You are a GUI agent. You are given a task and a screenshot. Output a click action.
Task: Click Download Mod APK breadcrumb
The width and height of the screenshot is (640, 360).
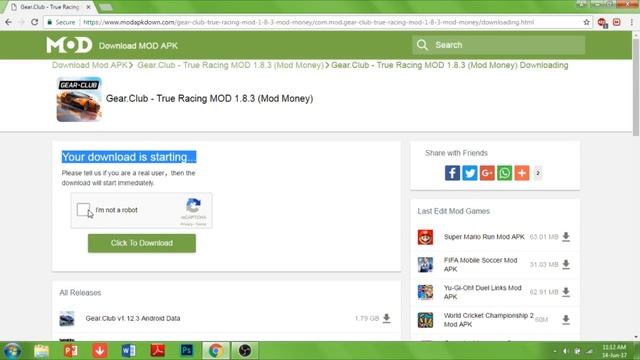click(x=89, y=65)
